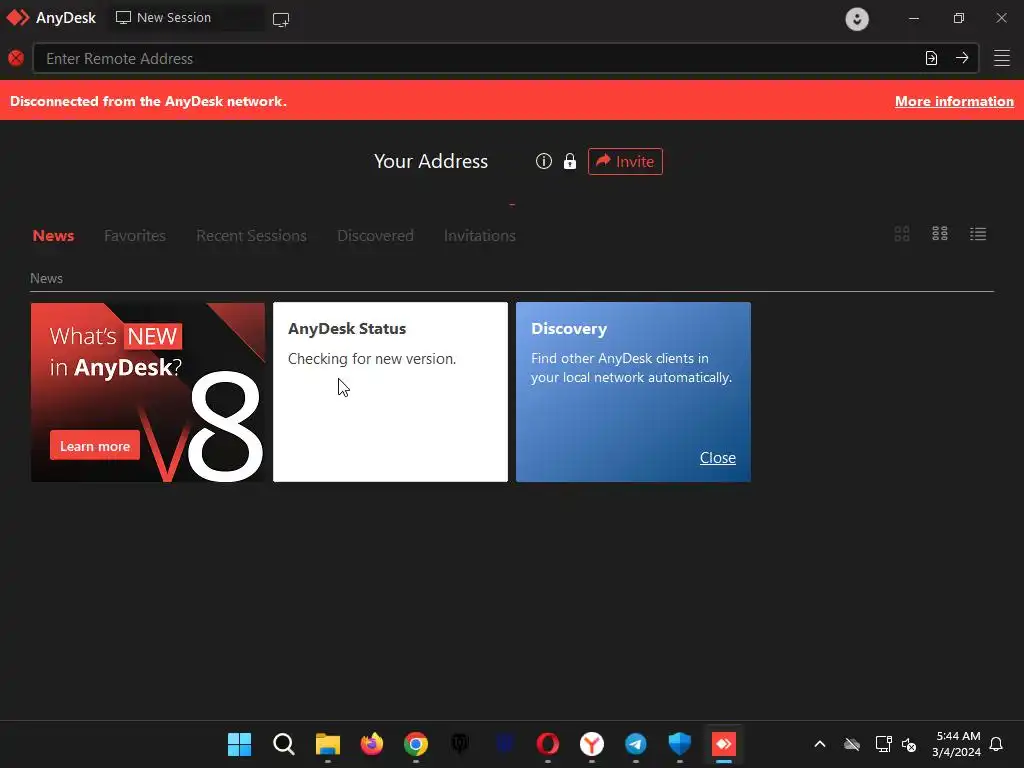Click AnyDesk icon in taskbar

click(x=724, y=744)
